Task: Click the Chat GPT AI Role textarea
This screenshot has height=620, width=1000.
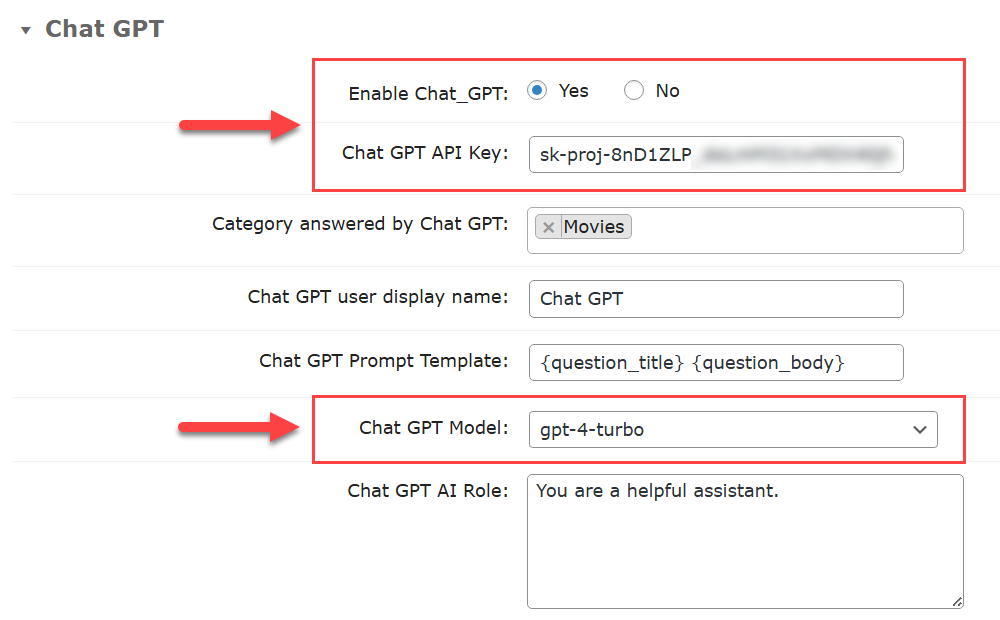Action: [745, 541]
